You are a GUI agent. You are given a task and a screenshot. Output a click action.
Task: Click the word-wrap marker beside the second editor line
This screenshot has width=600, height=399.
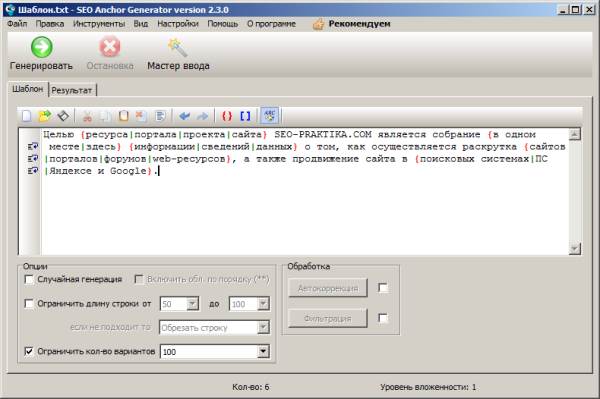(33, 147)
